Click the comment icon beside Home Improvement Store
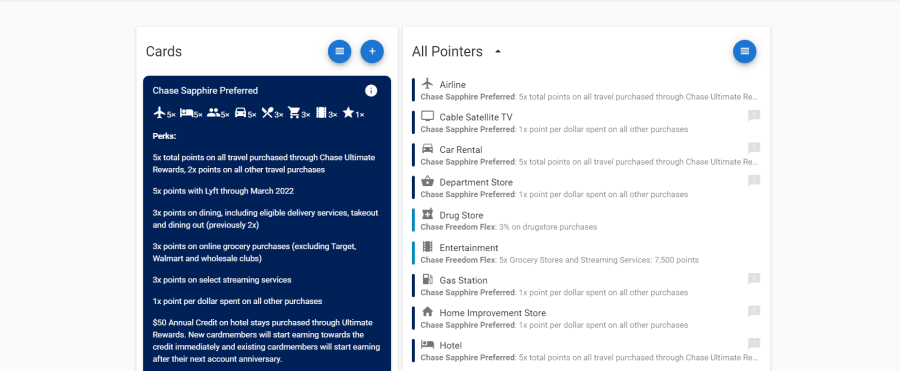Image resolution: width=900 pixels, height=371 pixels. tap(754, 311)
